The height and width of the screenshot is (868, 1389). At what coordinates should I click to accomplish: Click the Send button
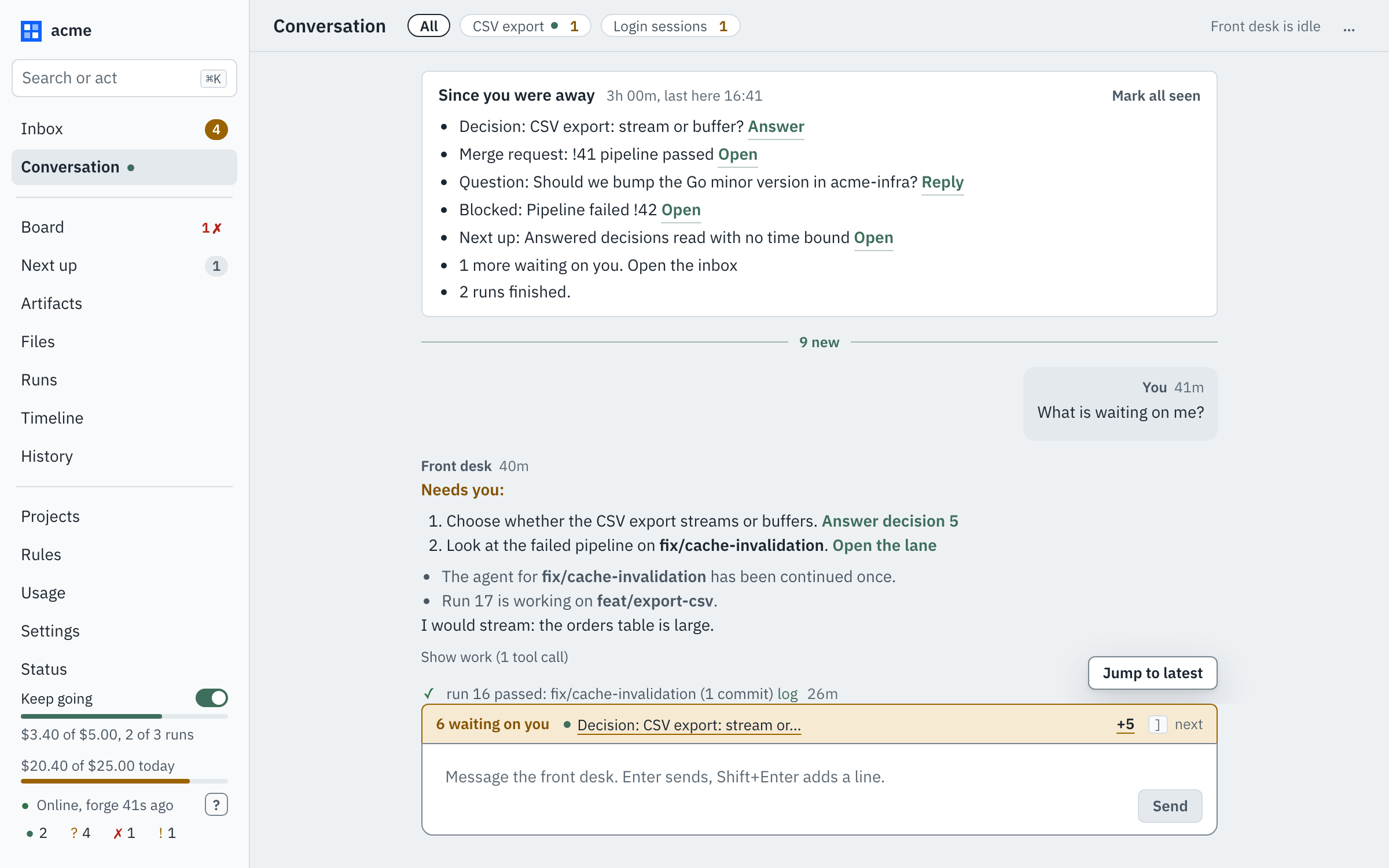tap(1170, 806)
